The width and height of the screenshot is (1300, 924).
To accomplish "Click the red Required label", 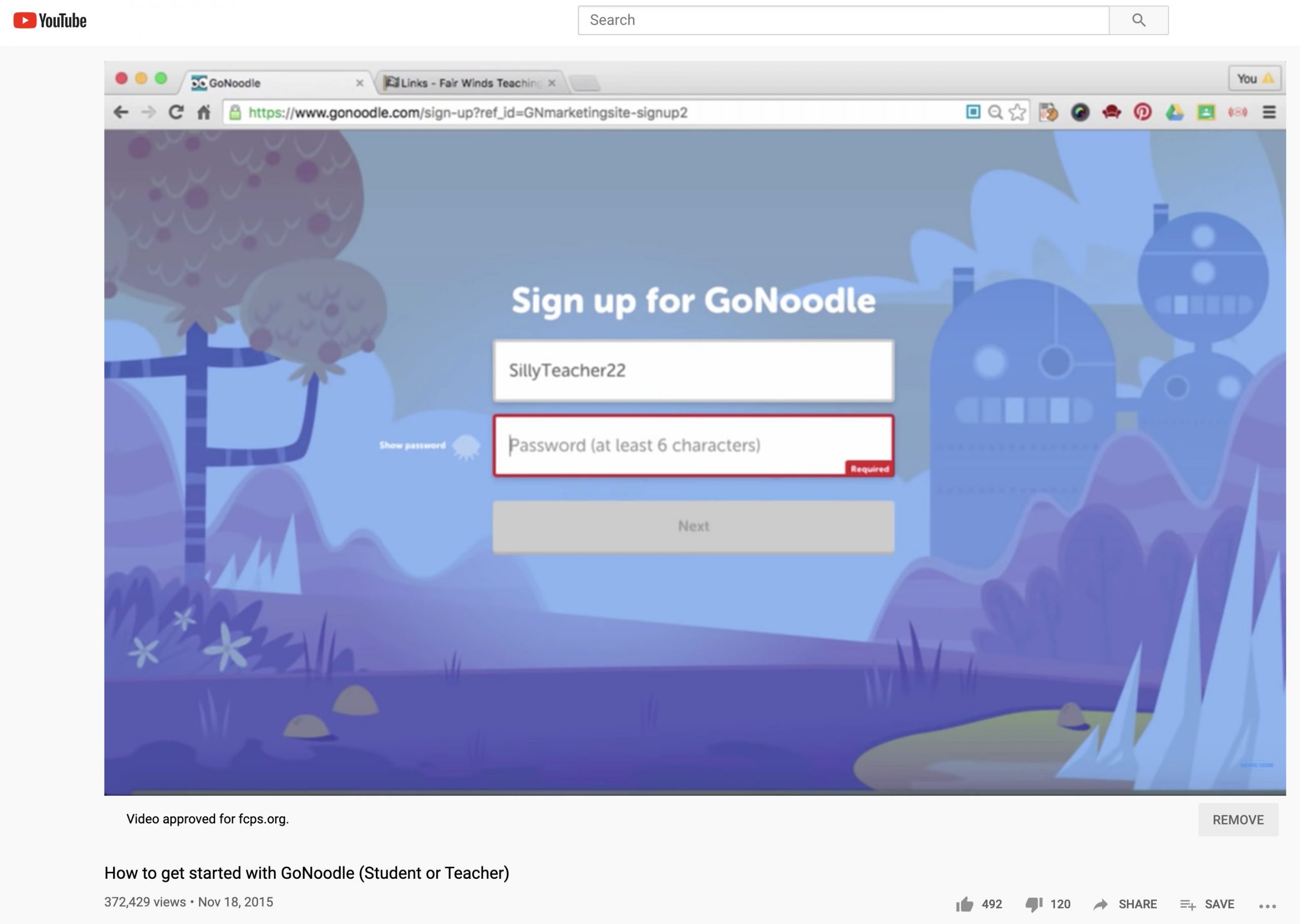I will pyautogui.click(x=869, y=469).
